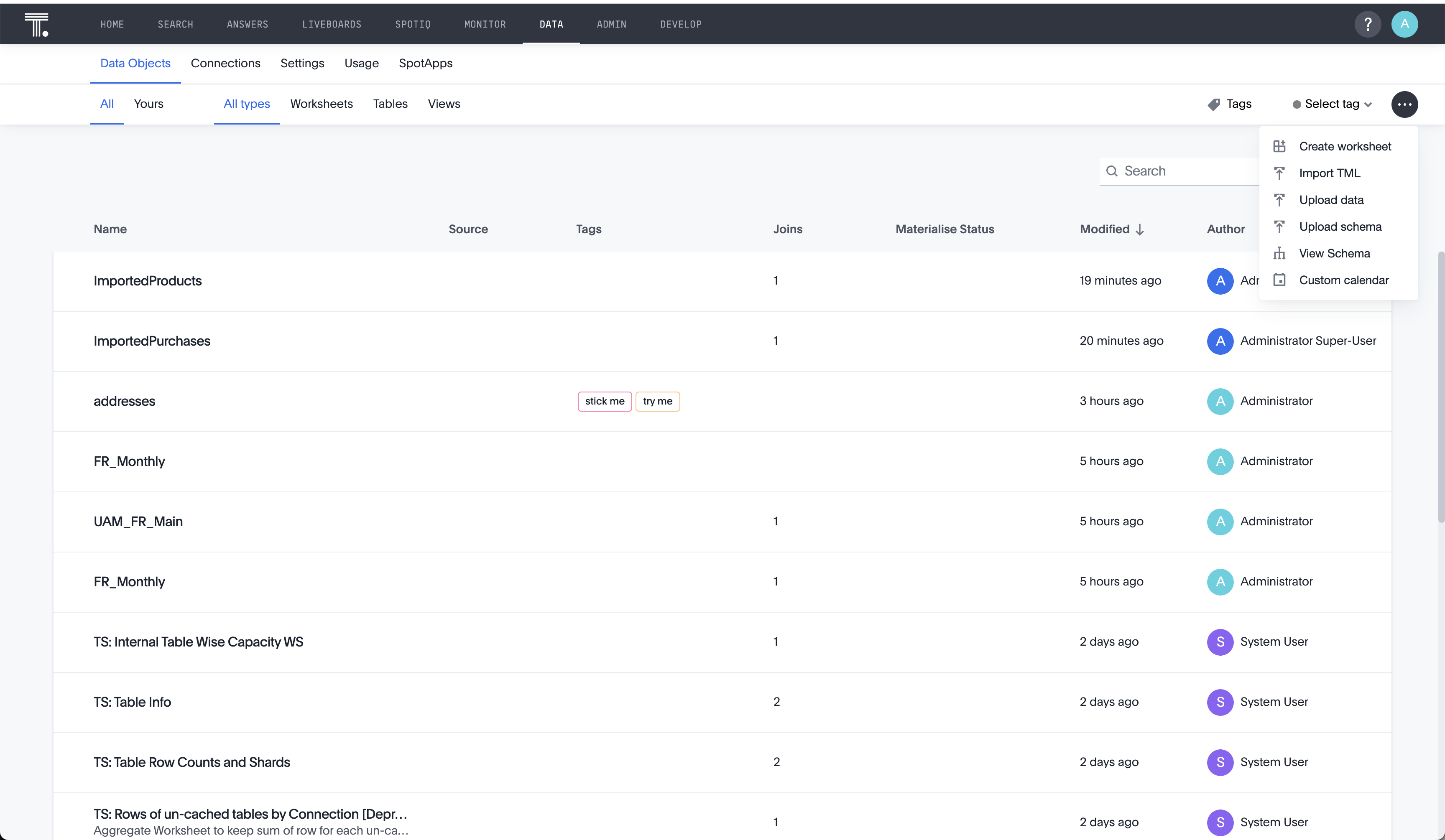The height and width of the screenshot is (840, 1445).
Task: Switch to the Settings tab
Action: (x=302, y=63)
